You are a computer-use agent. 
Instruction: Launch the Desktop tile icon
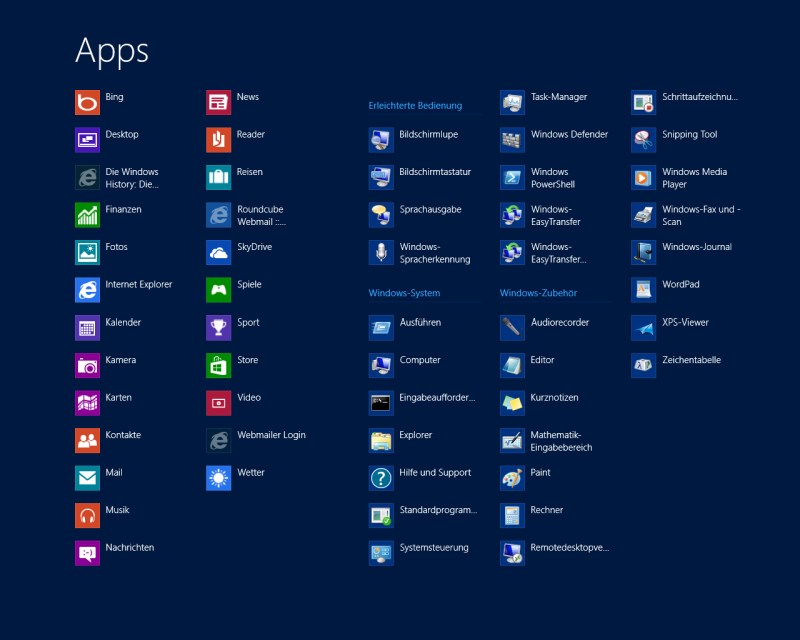pos(87,140)
